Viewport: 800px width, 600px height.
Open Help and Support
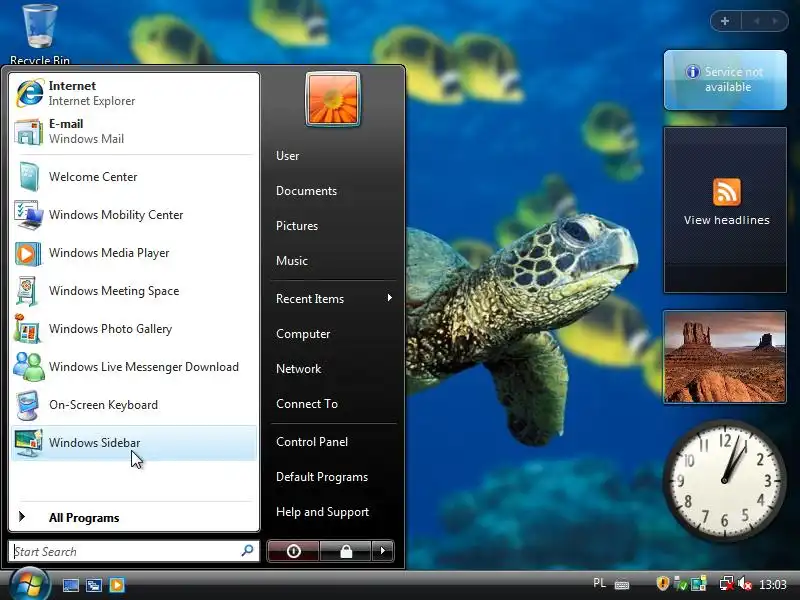[333, 512]
